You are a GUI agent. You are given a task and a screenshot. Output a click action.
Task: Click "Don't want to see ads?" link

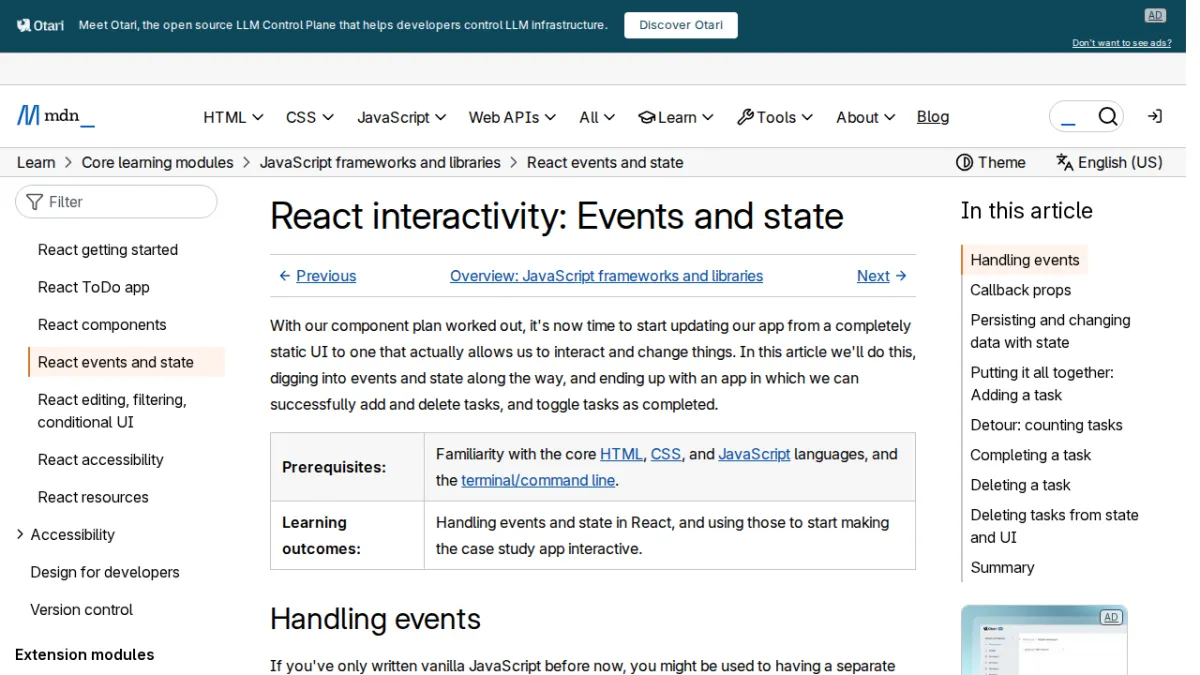point(1122,43)
